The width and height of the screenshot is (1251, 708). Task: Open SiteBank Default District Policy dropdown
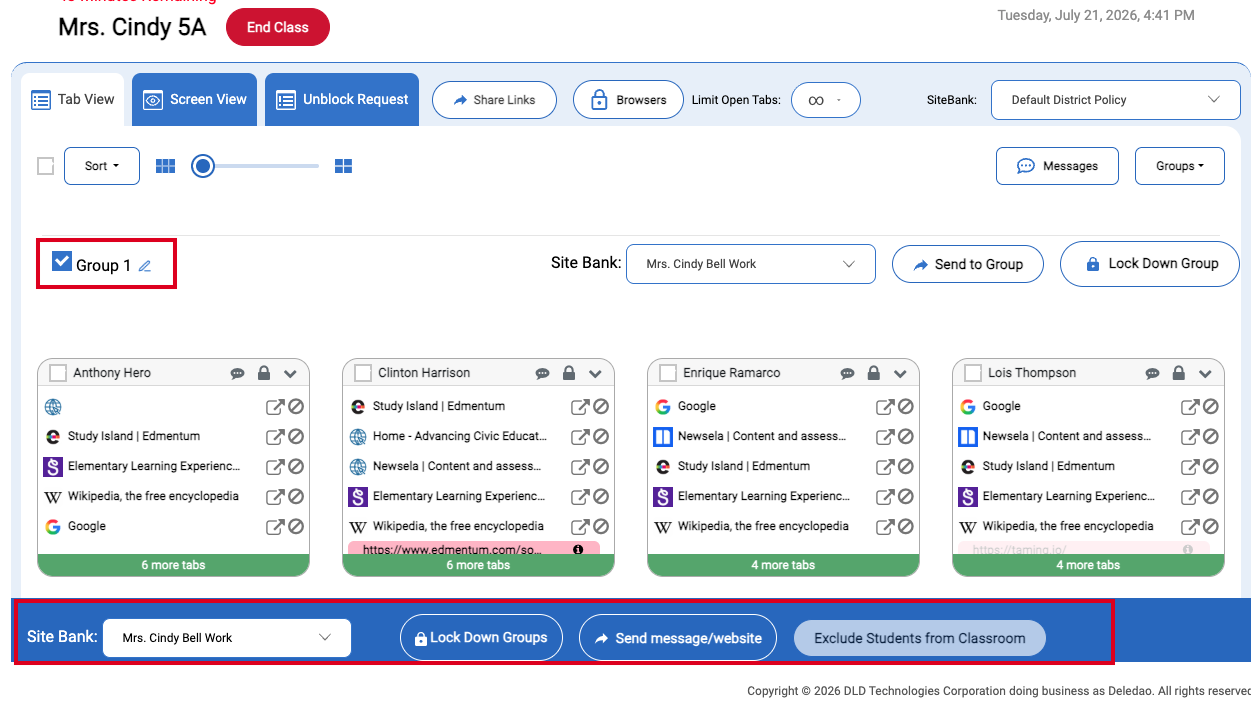(x=1116, y=100)
